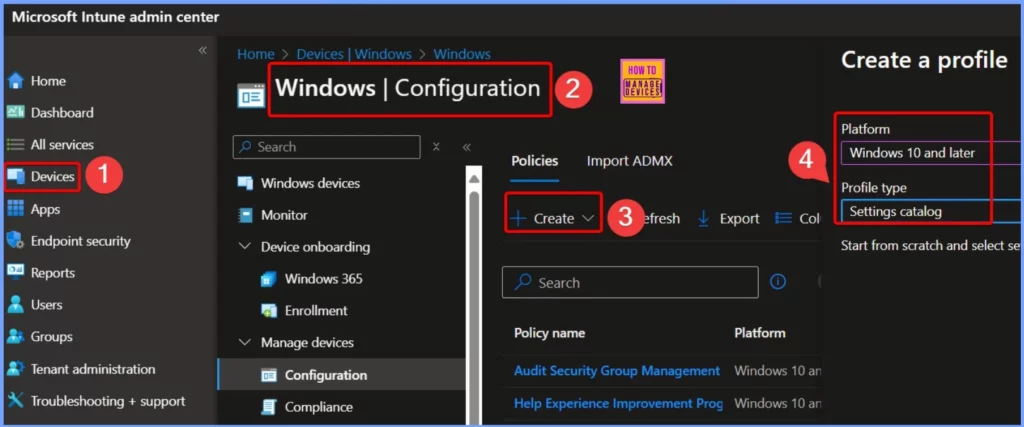Click the Windows 365 icon
The image size is (1024, 427).
click(268, 279)
